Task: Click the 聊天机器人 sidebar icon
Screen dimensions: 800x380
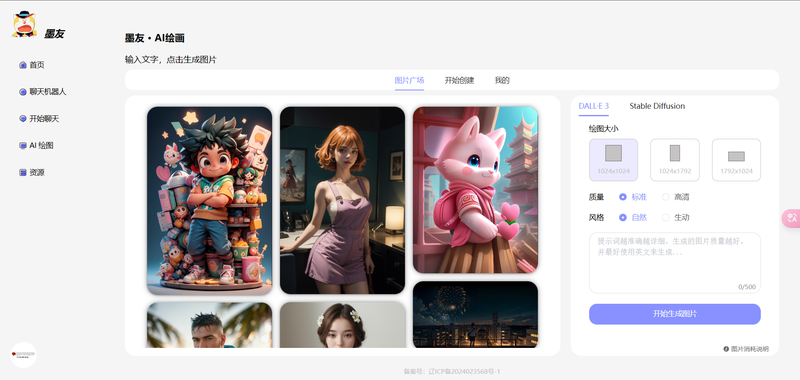Action: 22,92
